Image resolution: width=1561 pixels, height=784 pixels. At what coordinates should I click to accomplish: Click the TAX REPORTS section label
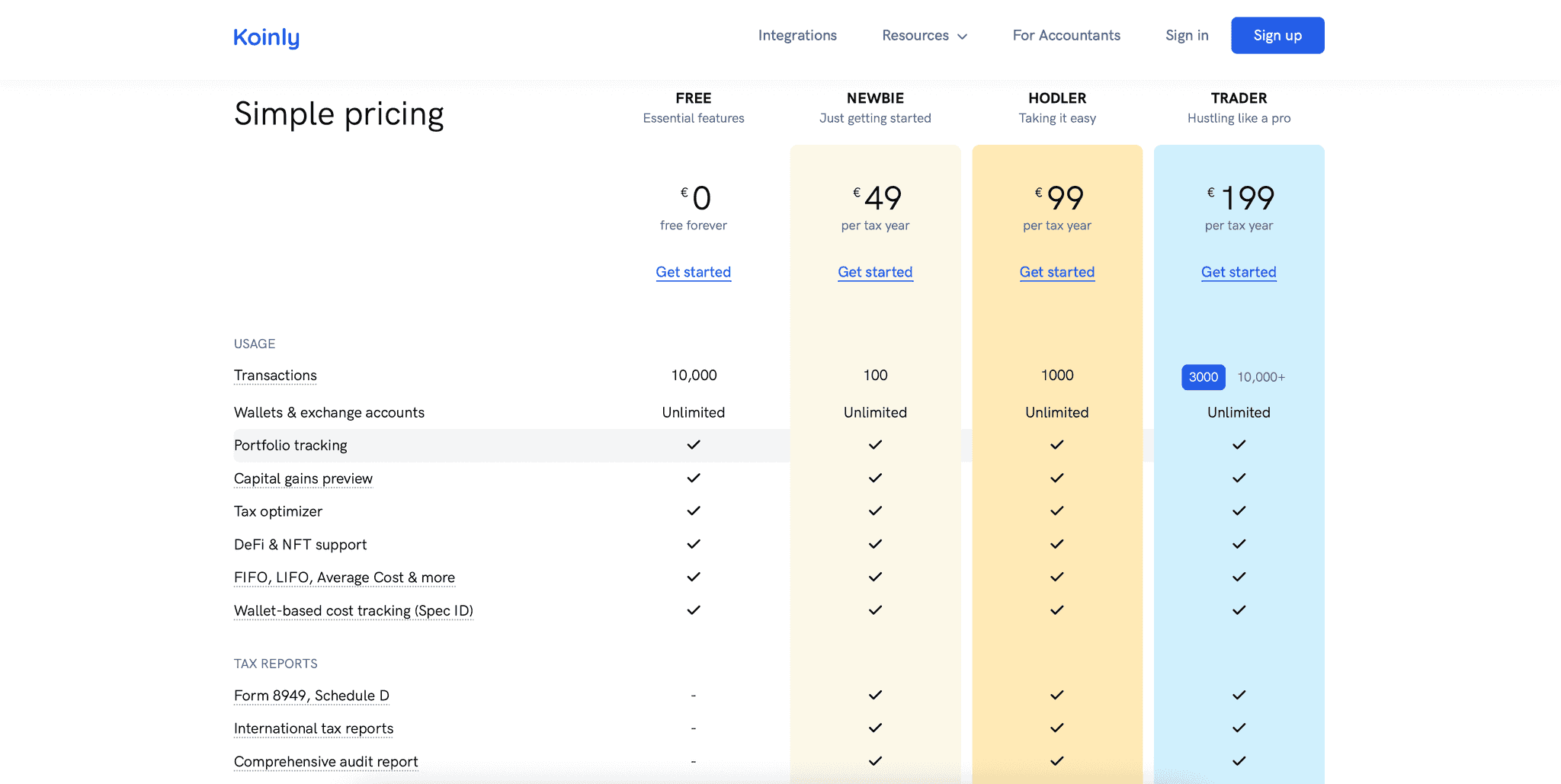276,664
